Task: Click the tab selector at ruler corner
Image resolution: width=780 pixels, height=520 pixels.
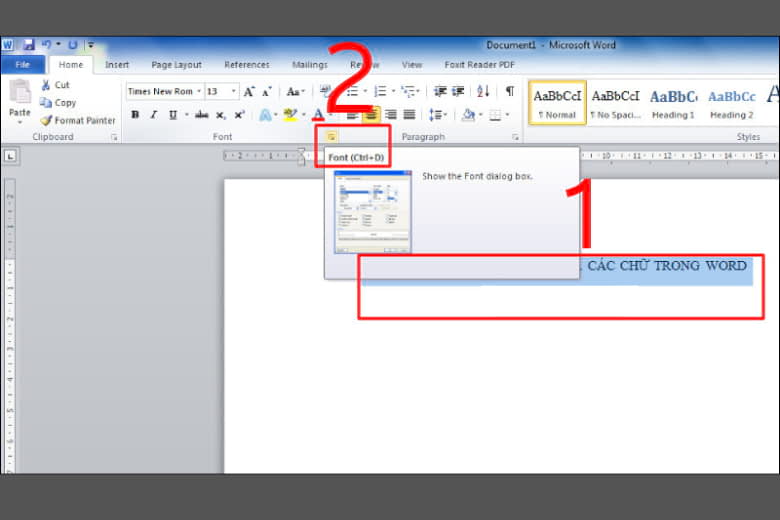Action: point(10,156)
